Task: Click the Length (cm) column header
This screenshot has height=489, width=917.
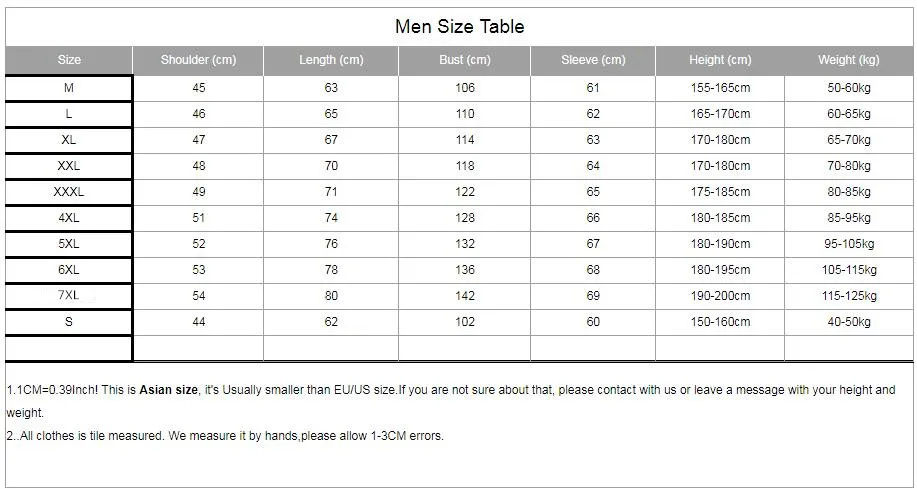Action: coord(331,60)
